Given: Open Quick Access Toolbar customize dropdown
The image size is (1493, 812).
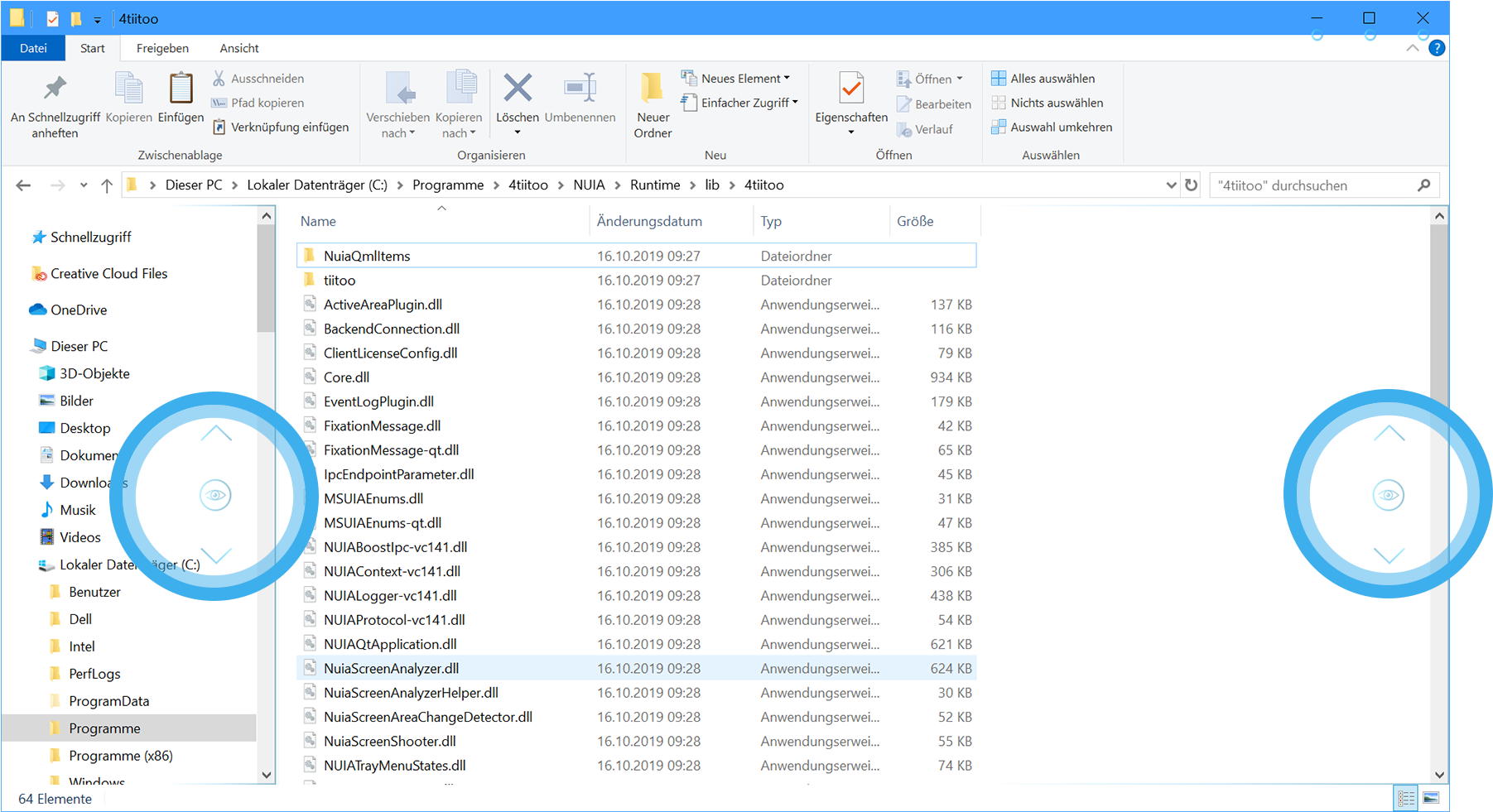Looking at the screenshot, I should point(97,19).
